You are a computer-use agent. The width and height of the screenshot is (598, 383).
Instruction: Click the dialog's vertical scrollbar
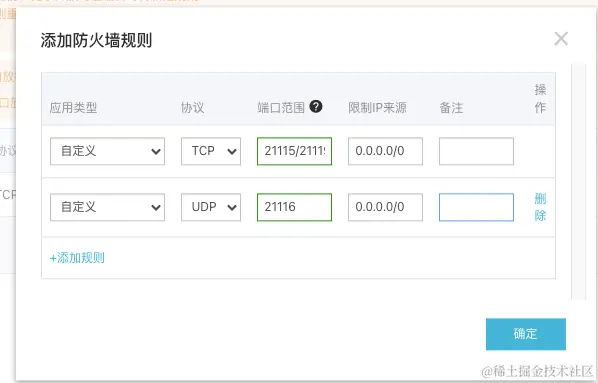click(x=579, y=182)
